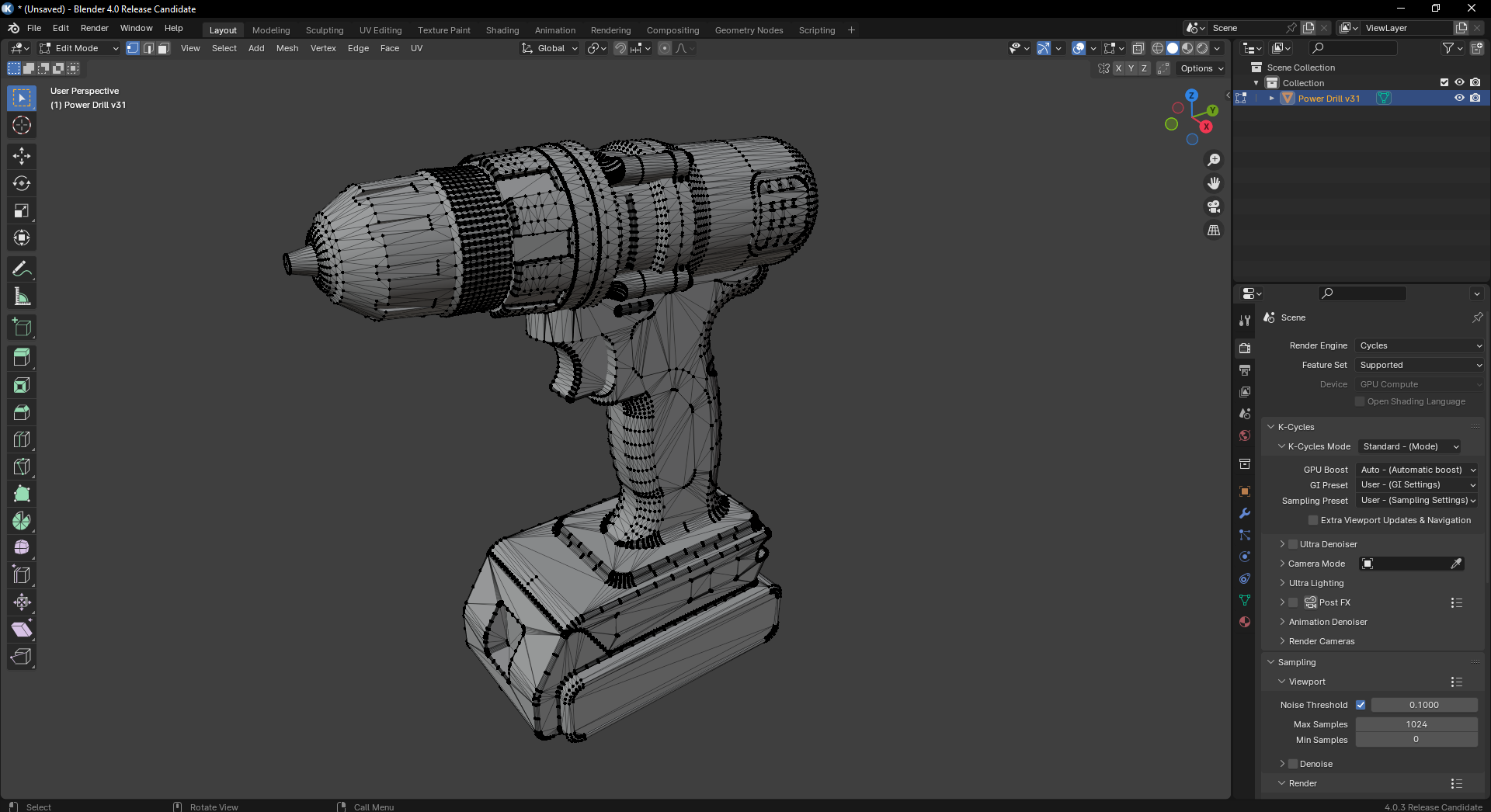The height and width of the screenshot is (812, 1491).
Task: Select the Rotate tool
Action: 22,183
